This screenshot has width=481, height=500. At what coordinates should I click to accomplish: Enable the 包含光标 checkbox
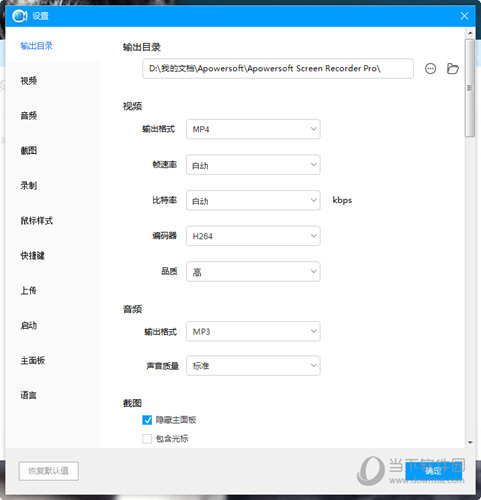click(x=147, y=439)
